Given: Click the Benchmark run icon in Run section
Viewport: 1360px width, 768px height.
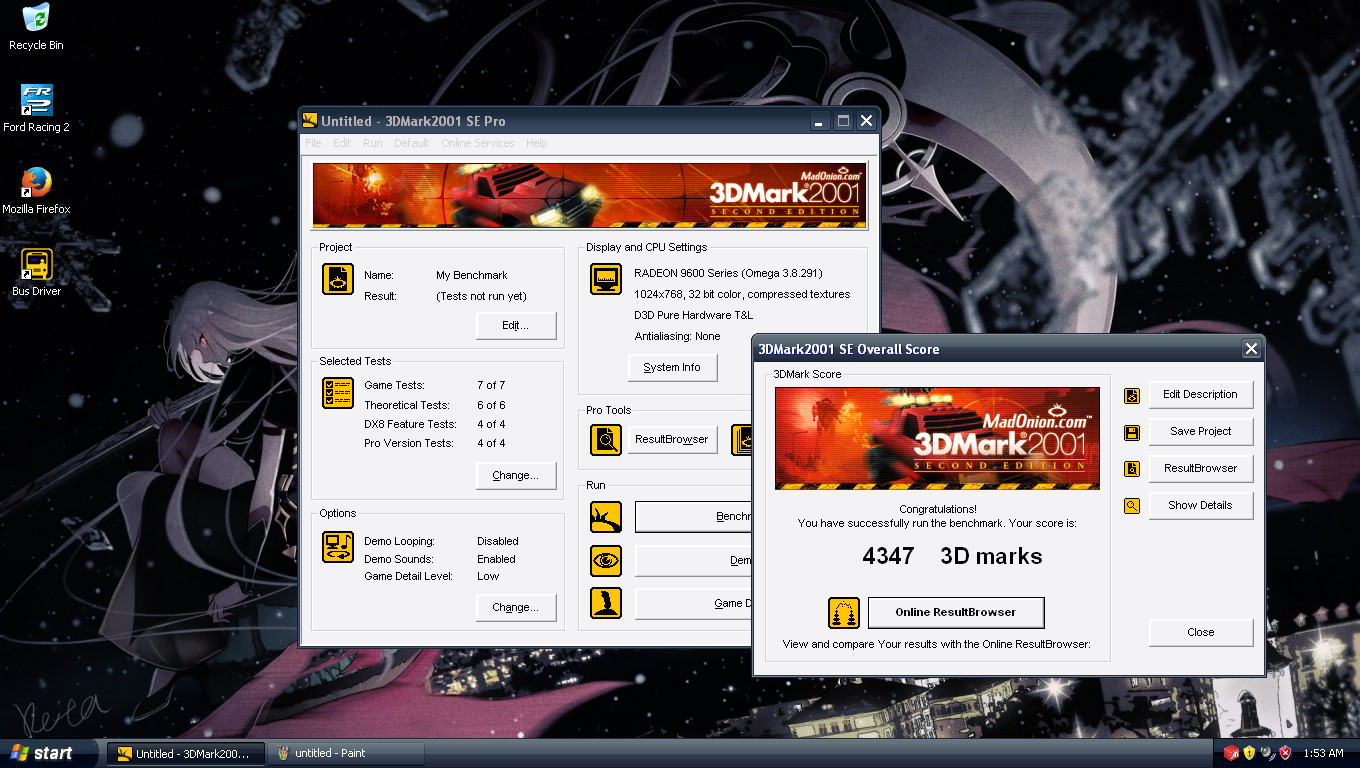Looking at the screenshot, I should (606, 517).
